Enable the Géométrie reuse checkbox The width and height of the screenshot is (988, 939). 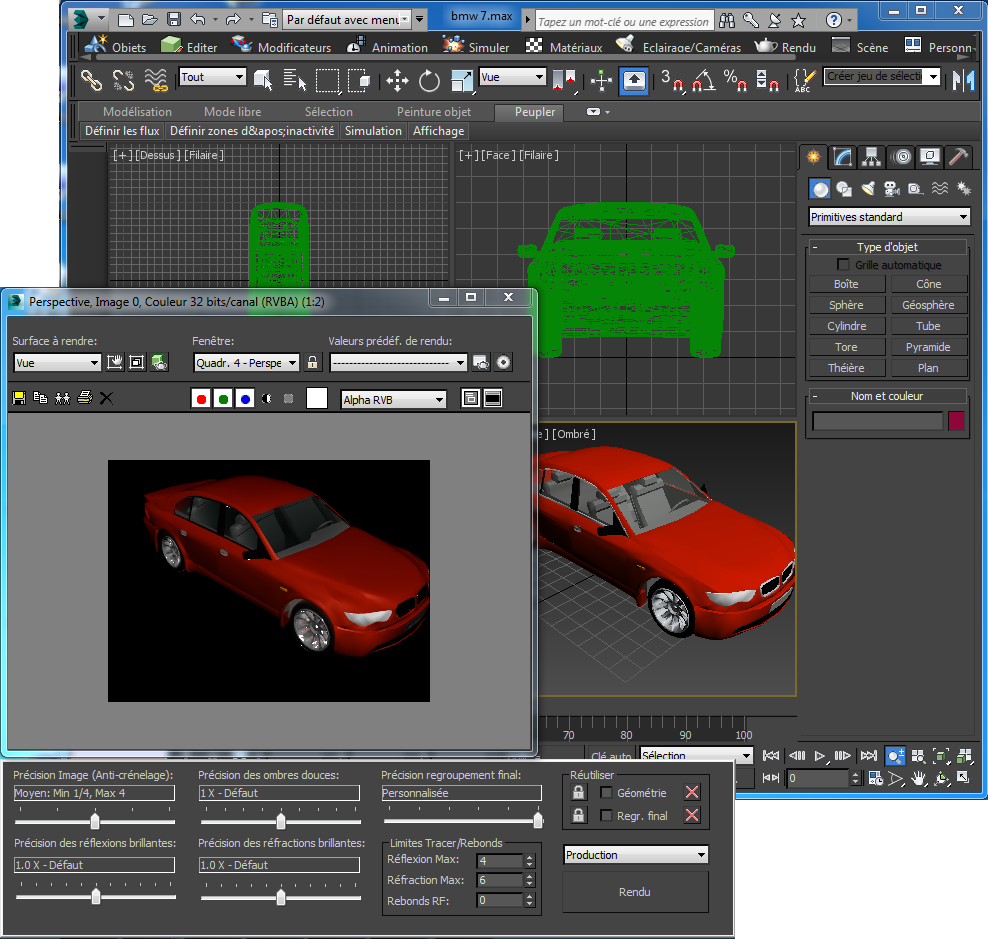(x=606, y=793)
